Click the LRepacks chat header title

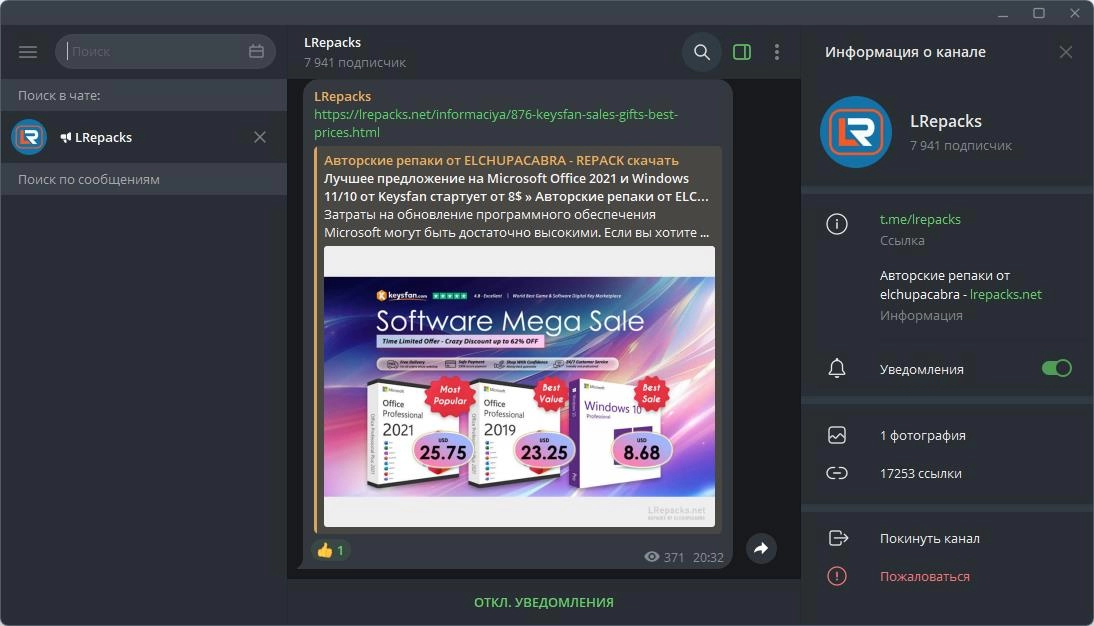(332, 43)
